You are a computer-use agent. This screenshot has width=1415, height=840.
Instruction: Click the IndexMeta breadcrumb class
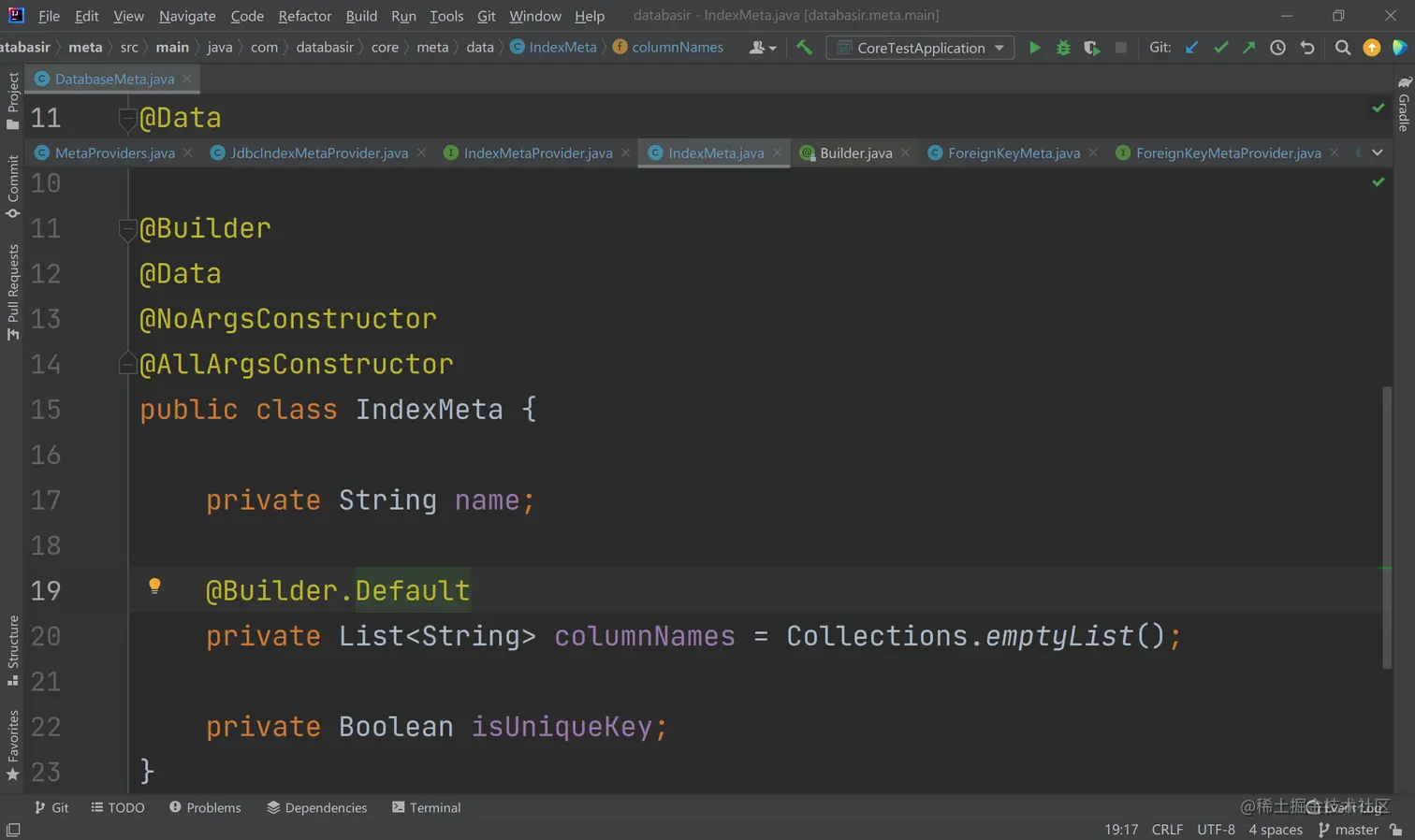[553, 47]
